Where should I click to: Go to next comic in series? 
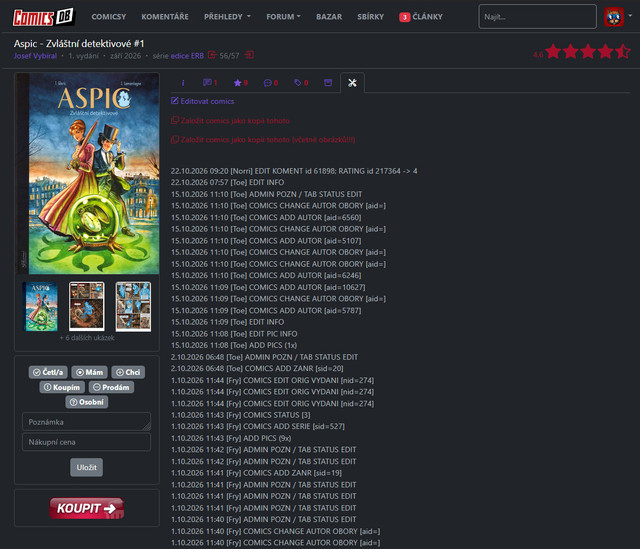point(249,55)
